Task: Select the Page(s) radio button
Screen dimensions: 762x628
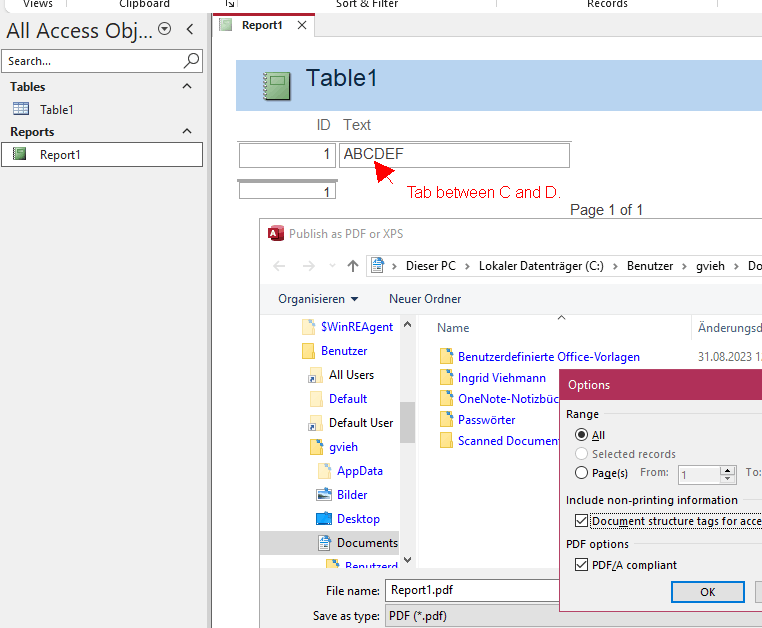Action: 581,472
